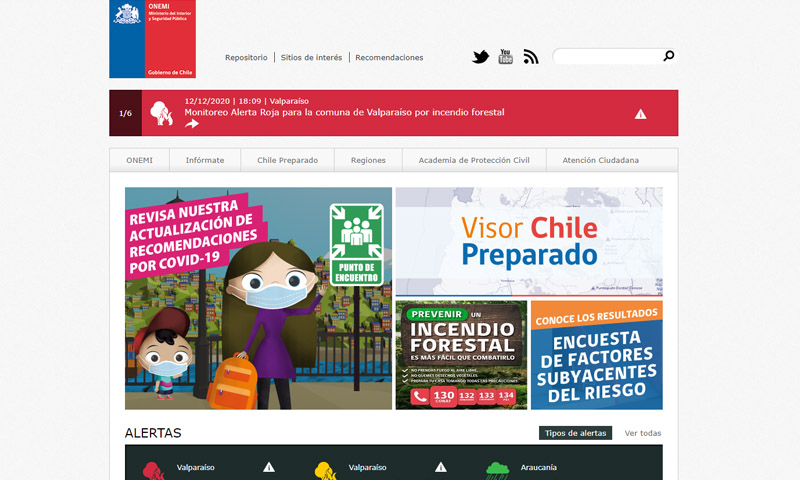Open the Regiones menu tab
The width and height of the screenshot is (800, 480).
point(368,160)
